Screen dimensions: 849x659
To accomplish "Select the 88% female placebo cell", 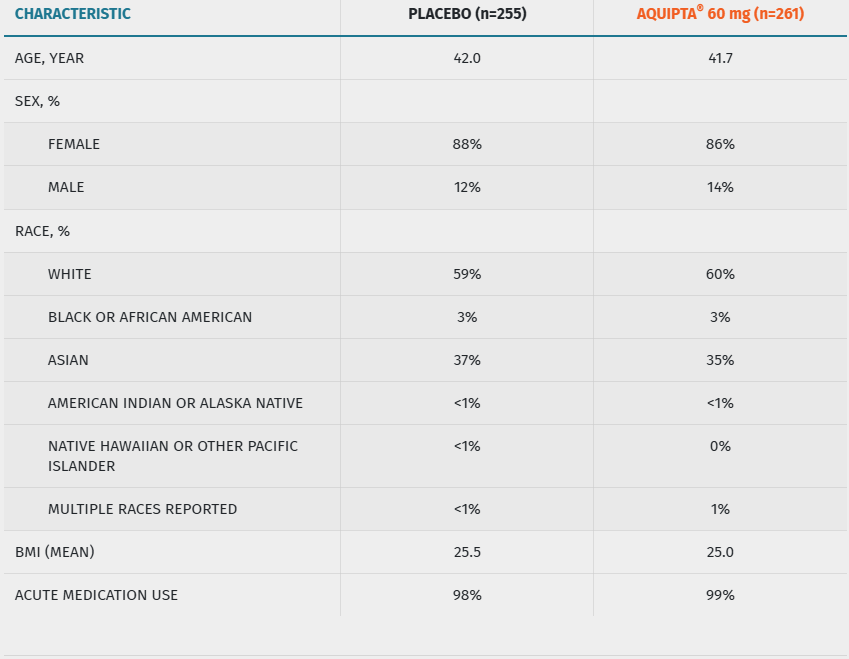I will pos(467,144).
